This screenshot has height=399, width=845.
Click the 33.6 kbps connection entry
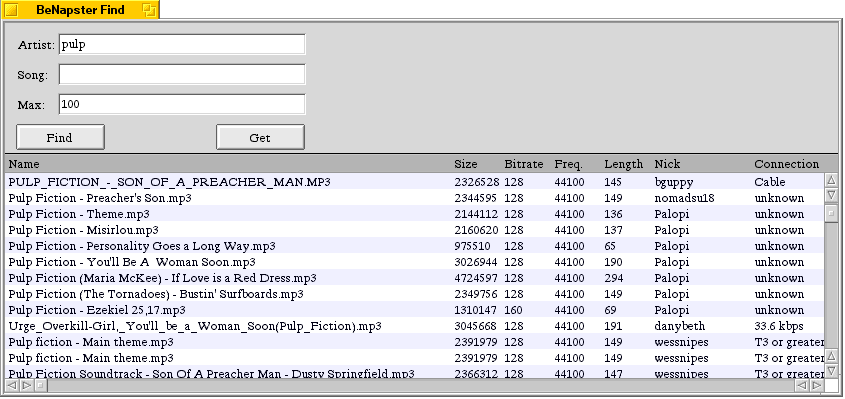click(779, 326)
